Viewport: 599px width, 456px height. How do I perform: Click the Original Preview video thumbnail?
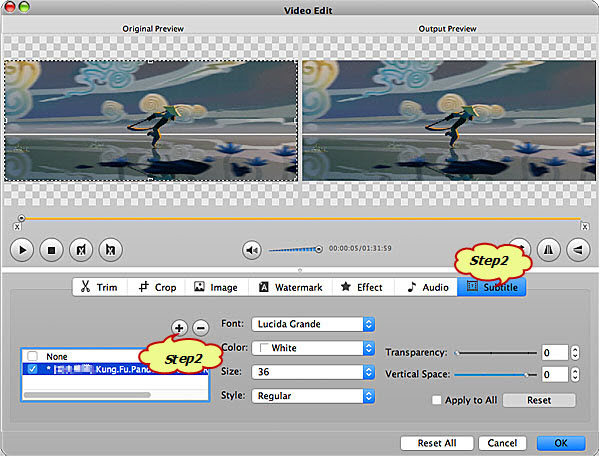point(151,120)
